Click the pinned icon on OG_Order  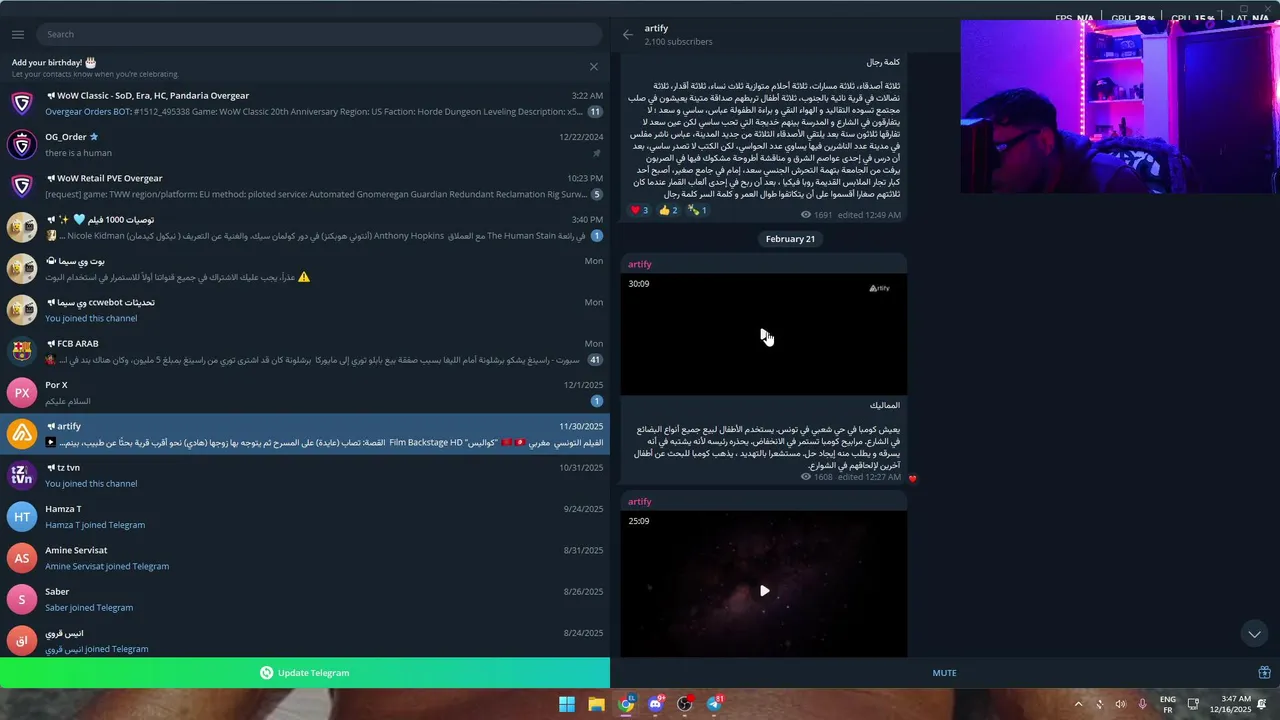tap(597, 153)
